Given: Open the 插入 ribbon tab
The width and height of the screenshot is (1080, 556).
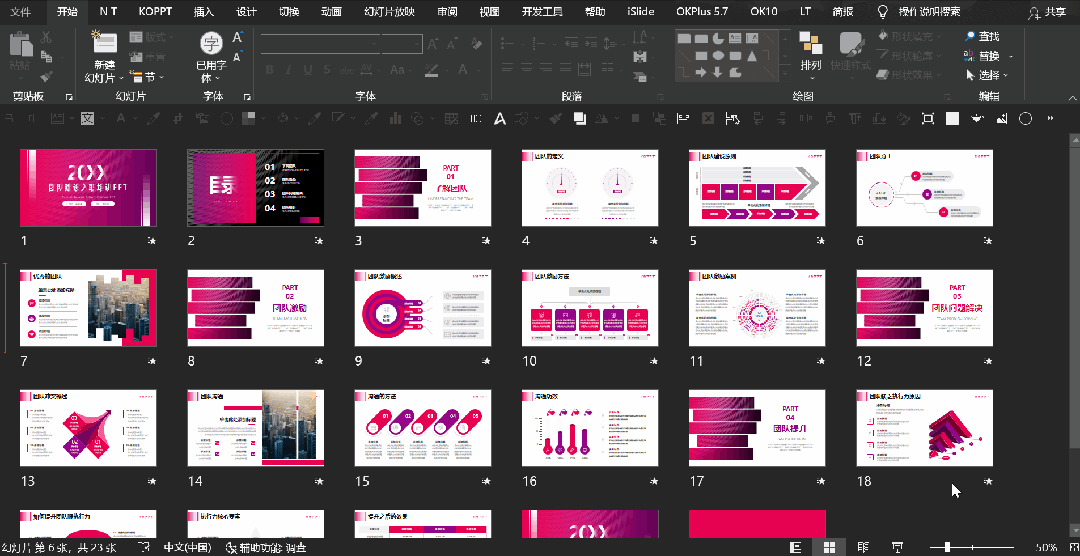Looking at the screenshot, I should tap(204, 12).
